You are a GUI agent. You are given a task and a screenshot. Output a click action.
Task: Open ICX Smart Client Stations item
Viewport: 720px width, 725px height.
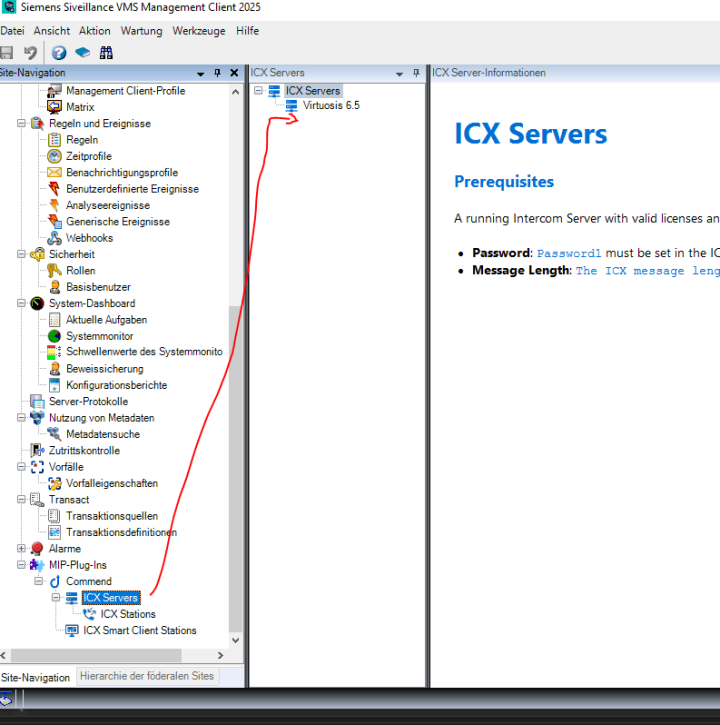point(139,630)
